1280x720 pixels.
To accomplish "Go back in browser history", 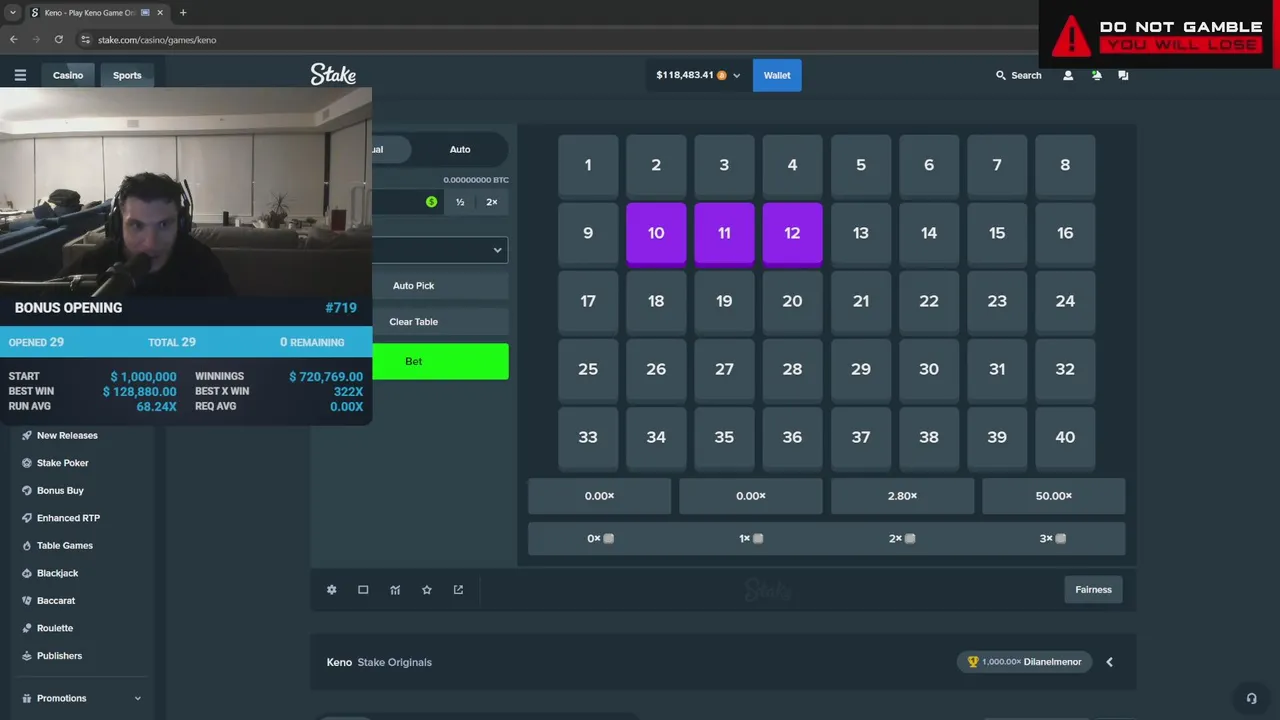I will click(14, 39).
